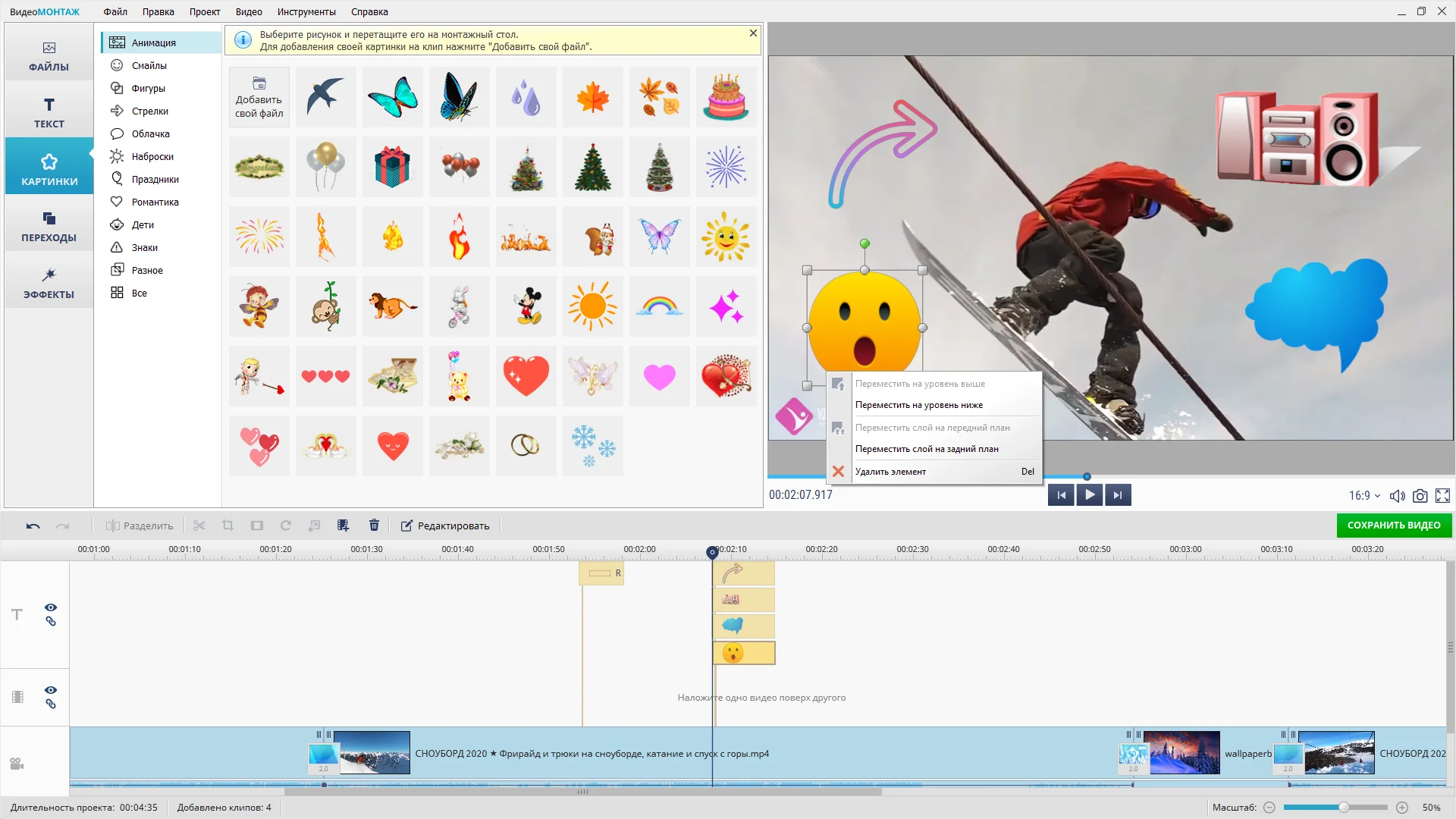Open the Проект menu

click(x=205, y=11)
